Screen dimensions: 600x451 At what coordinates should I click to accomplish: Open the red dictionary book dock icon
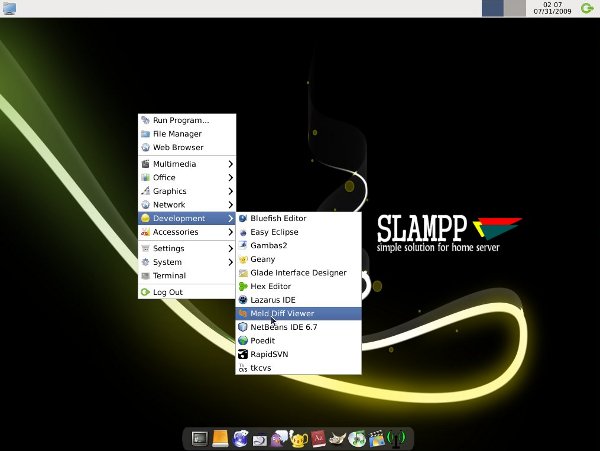[x=318, y=439]
